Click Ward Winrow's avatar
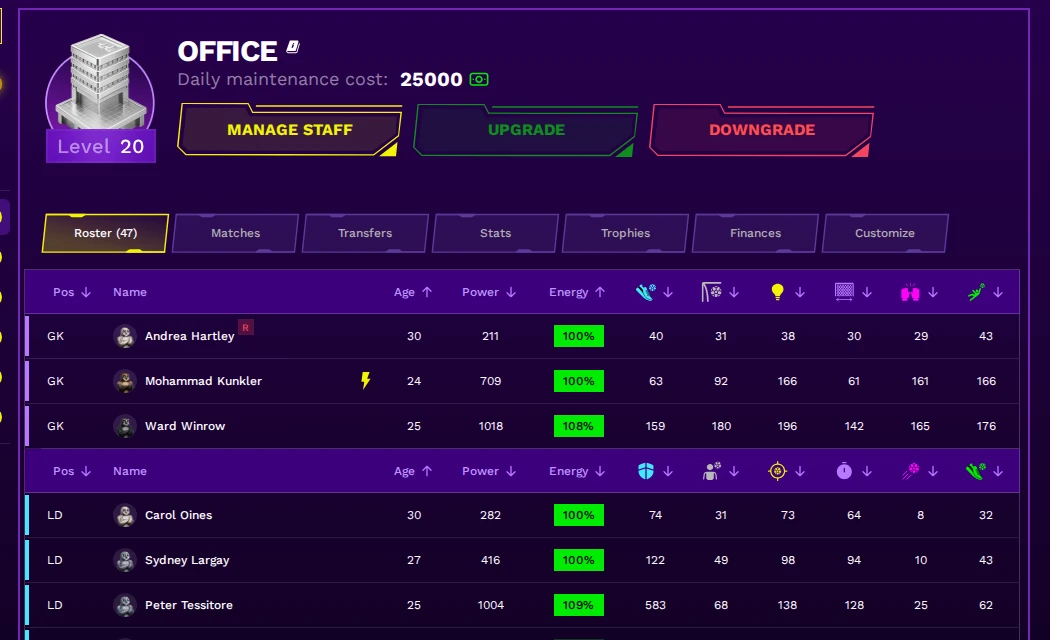1050x640 pixels. pyautogui.click(x=125, y=426)
